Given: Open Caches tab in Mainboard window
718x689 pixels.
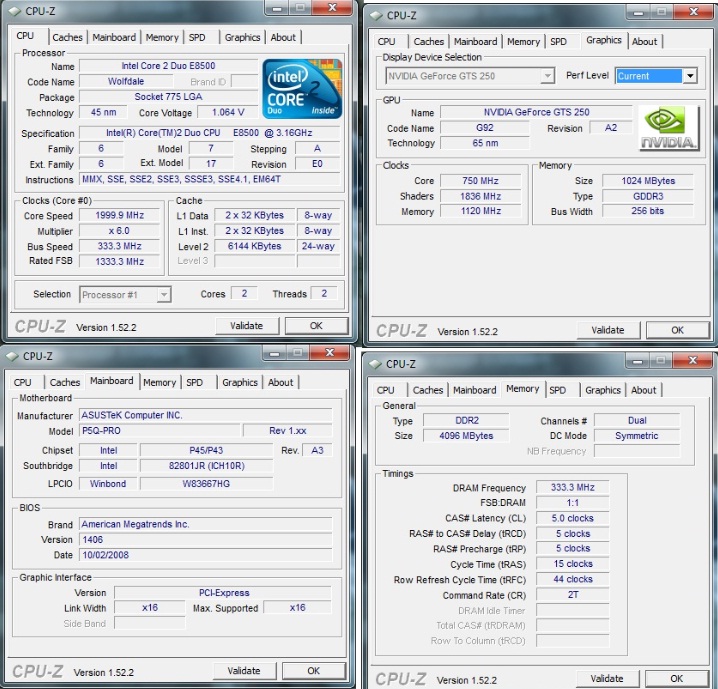Looking at the screenshot, I should coord(65,382).
